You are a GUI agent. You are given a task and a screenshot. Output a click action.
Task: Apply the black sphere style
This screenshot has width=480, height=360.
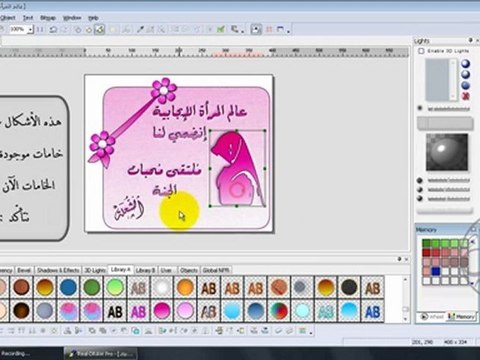[349, 287]
